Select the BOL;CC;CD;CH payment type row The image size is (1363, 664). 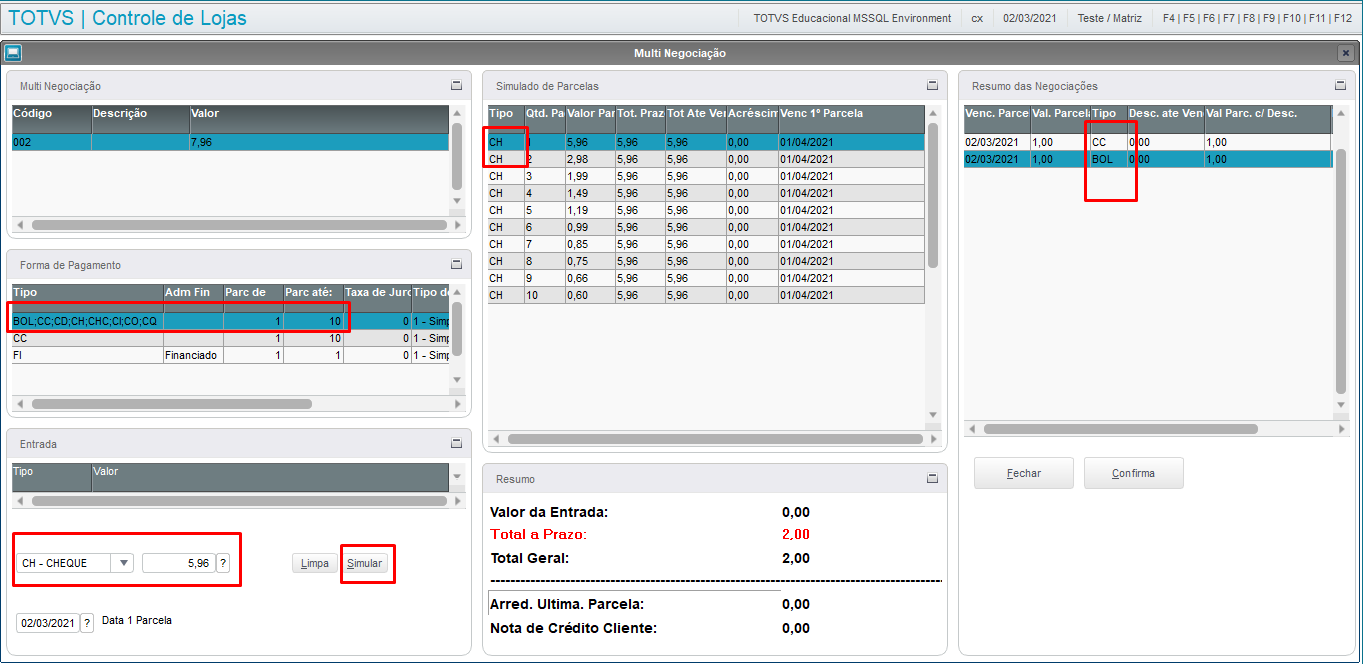pos(230,321)
